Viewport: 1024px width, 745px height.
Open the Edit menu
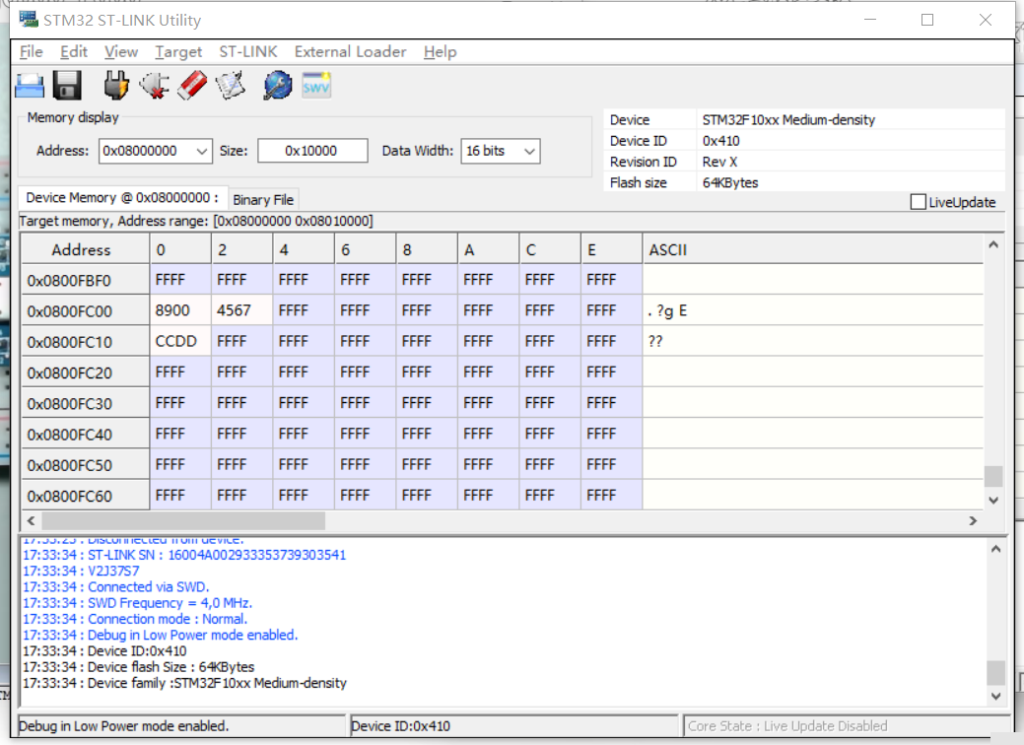pyautogui.click(x=74, y=52)
